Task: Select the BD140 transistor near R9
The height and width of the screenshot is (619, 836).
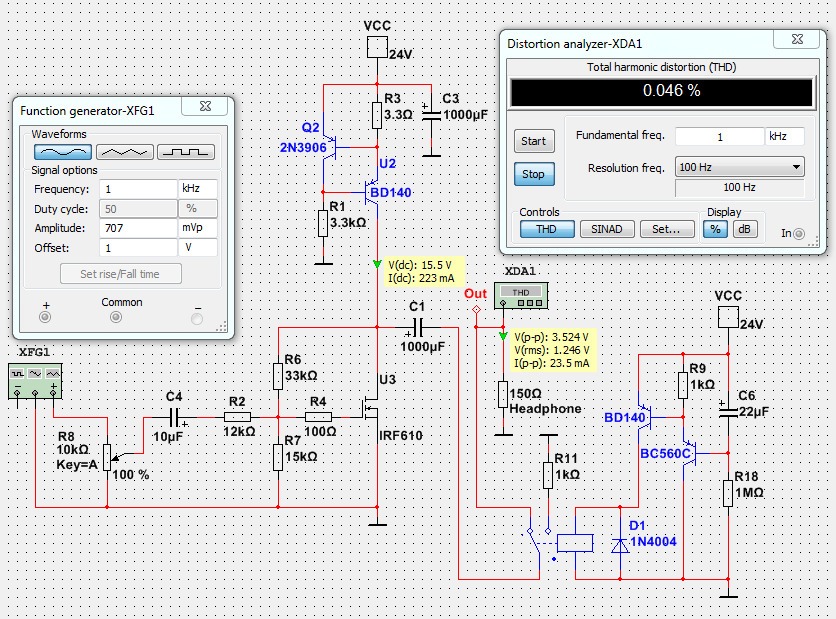Action: pos(645,417)
